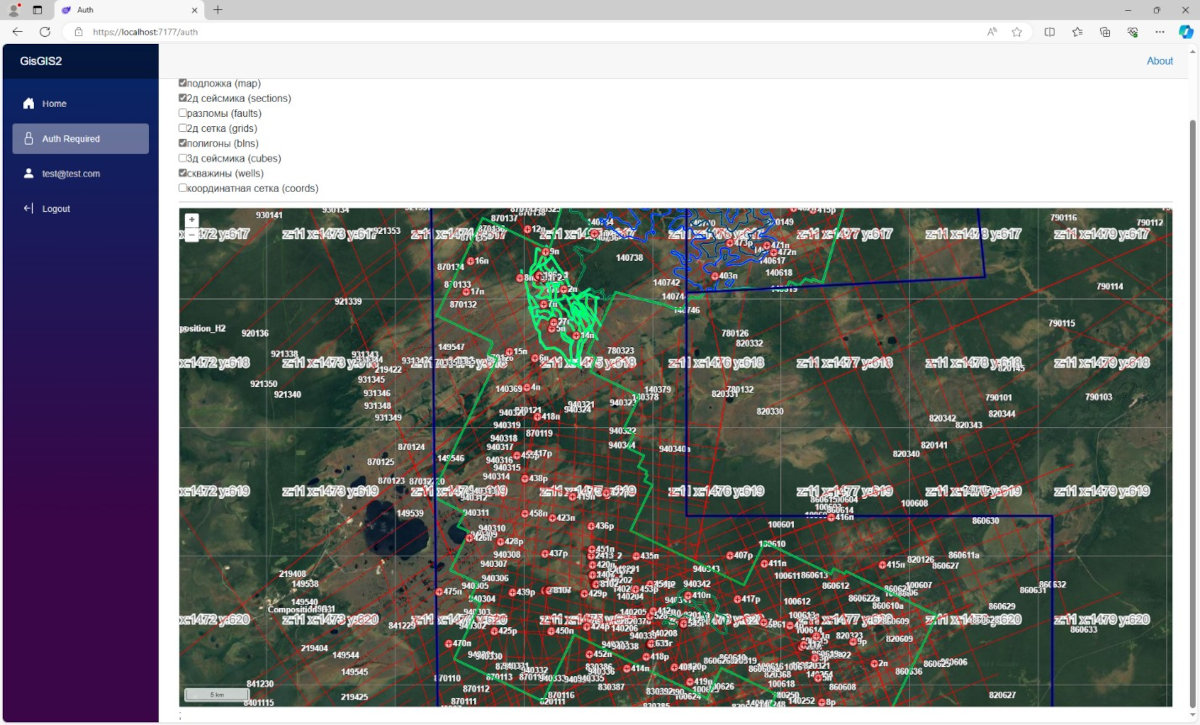Select well marker 417p
The height and width of the screenshot is (725, 1200).
pyautogui.click(x=737, y=600)
